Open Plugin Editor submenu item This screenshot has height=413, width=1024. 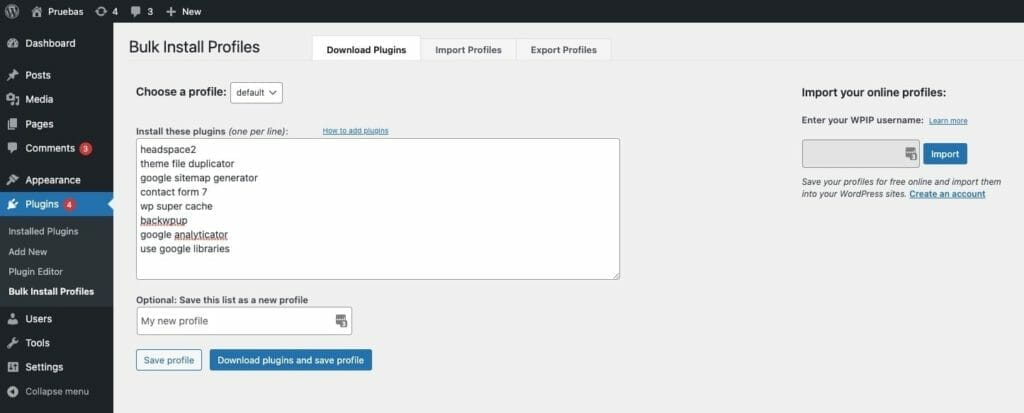point(35,271)
